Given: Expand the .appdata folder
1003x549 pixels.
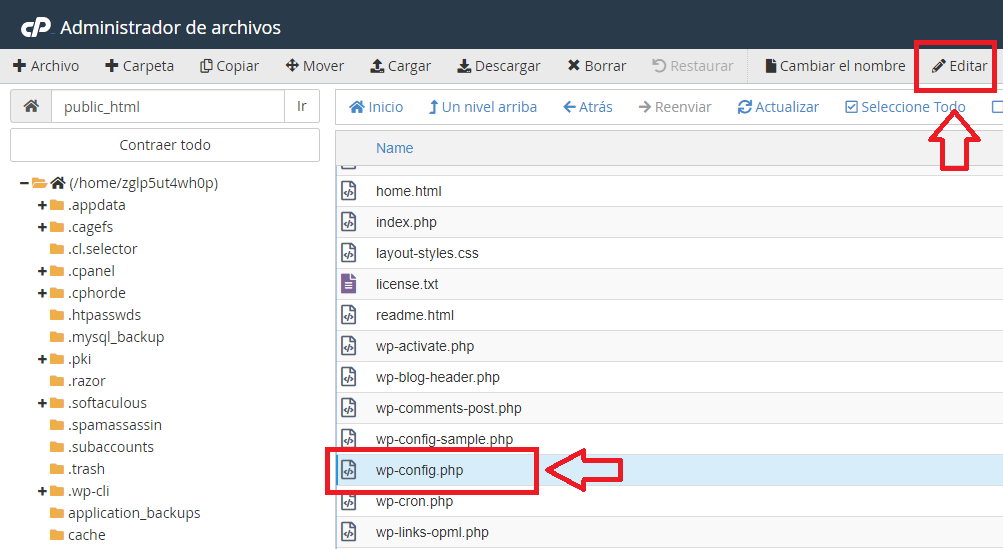Looking at the screenshot, I should pos(42,205).
